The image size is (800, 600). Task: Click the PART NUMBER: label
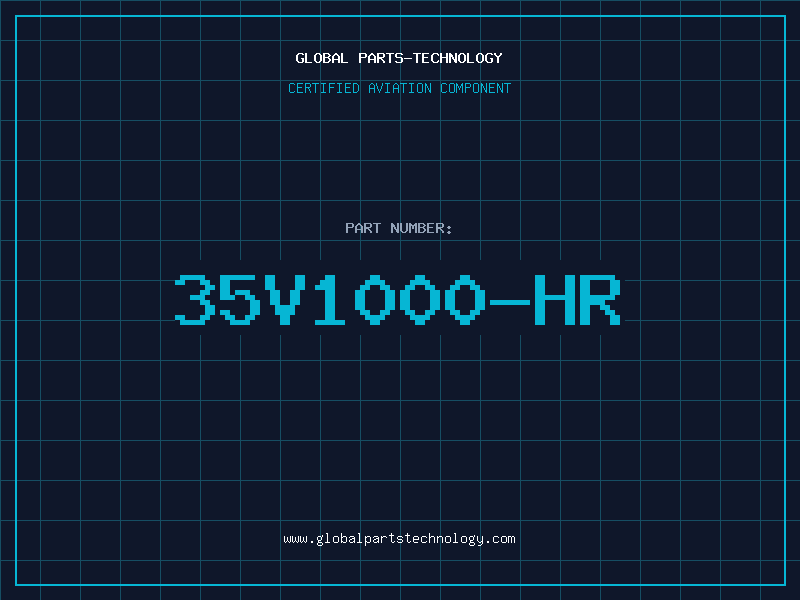click(x=398, y=228)
